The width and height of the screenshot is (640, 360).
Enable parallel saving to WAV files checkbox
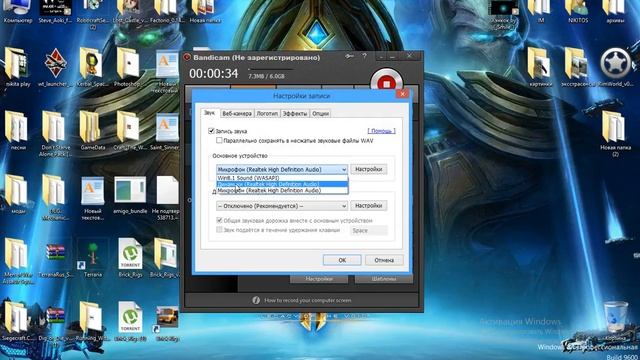coord(219,140)
